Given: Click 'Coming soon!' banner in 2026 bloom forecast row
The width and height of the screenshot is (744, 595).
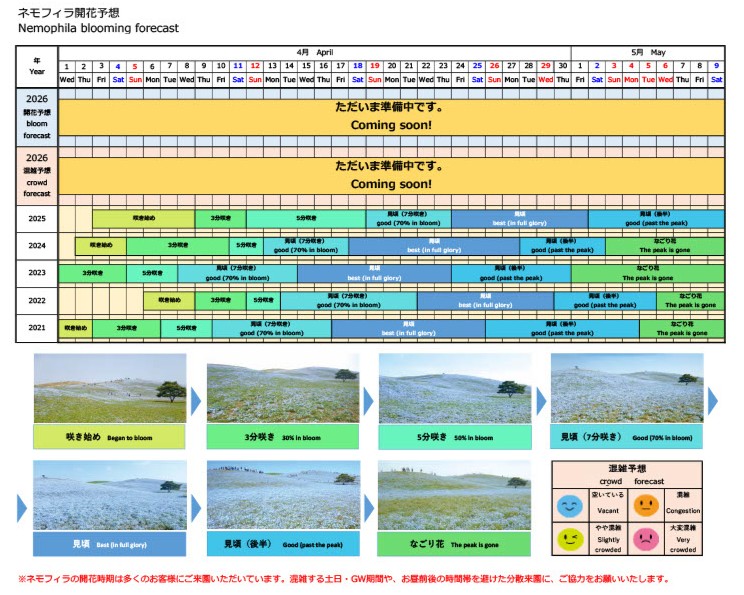Looking at the screenshot, I should click(x=391, y=117).
